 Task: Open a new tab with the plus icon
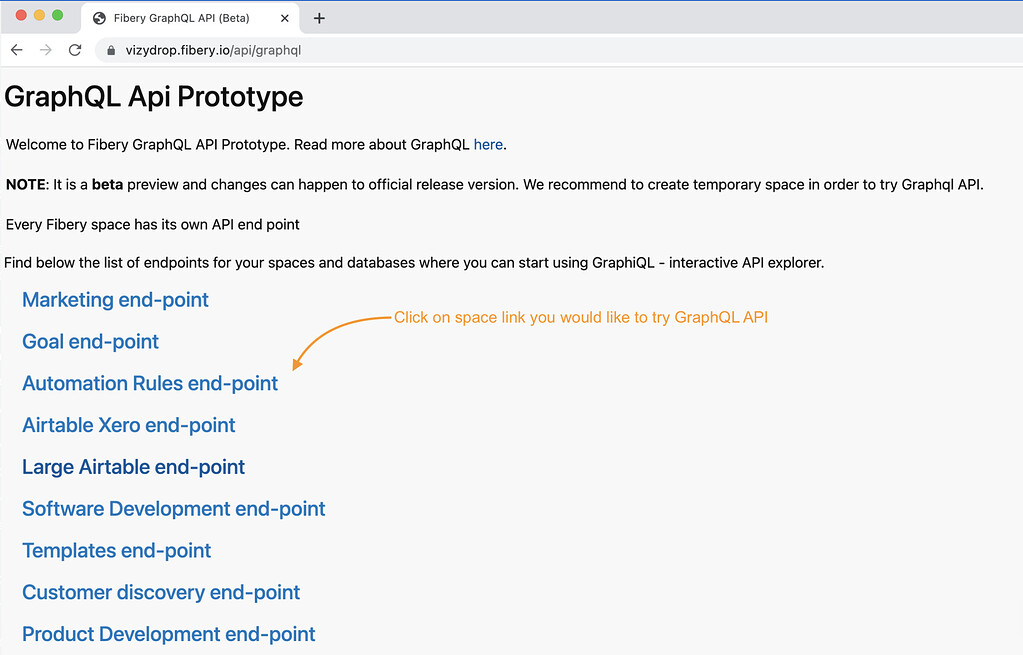318,17
